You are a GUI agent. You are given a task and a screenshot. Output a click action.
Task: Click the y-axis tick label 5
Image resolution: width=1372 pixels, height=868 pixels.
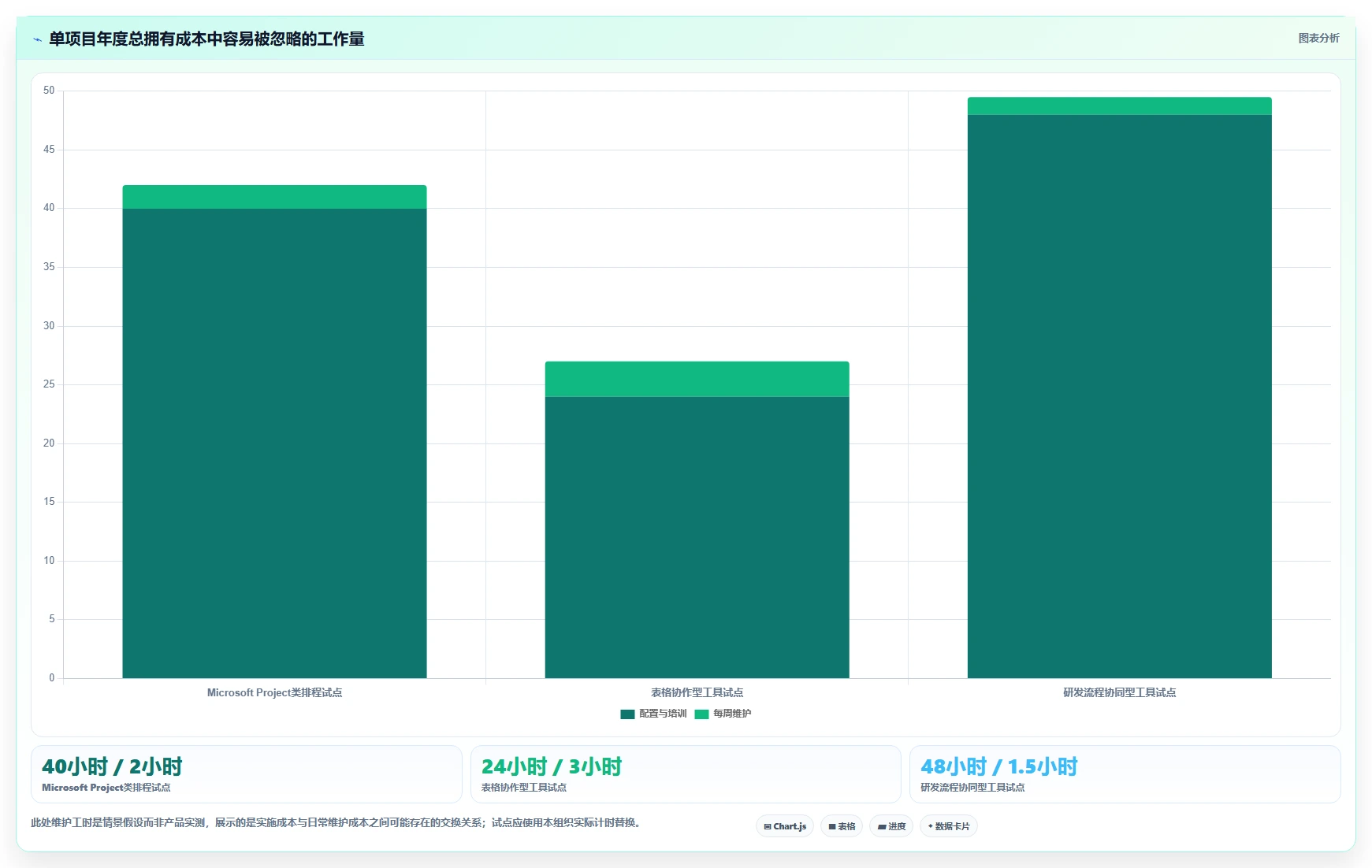52,619
